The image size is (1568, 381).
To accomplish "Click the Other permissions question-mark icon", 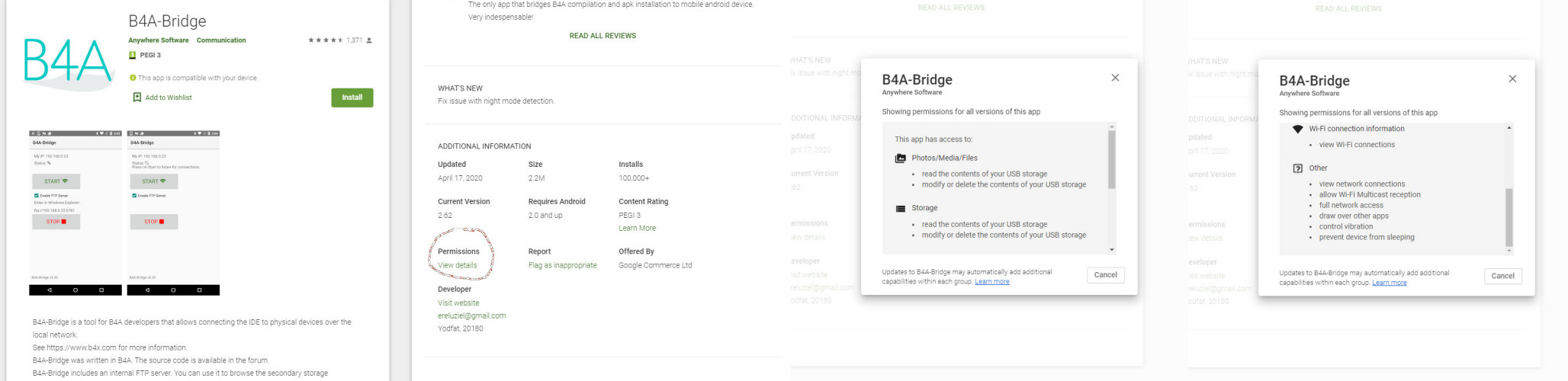I will click(1297, 168).
